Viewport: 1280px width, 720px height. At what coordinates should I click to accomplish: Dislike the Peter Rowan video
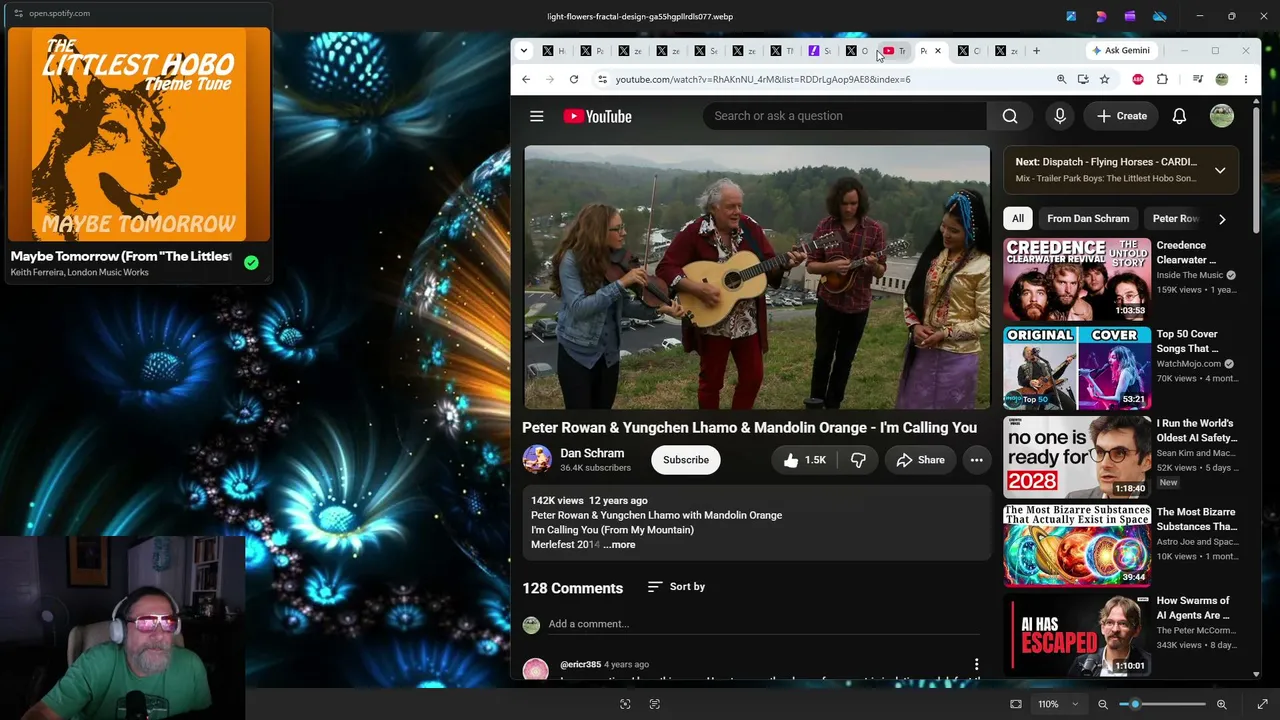[x=858, y=460]
